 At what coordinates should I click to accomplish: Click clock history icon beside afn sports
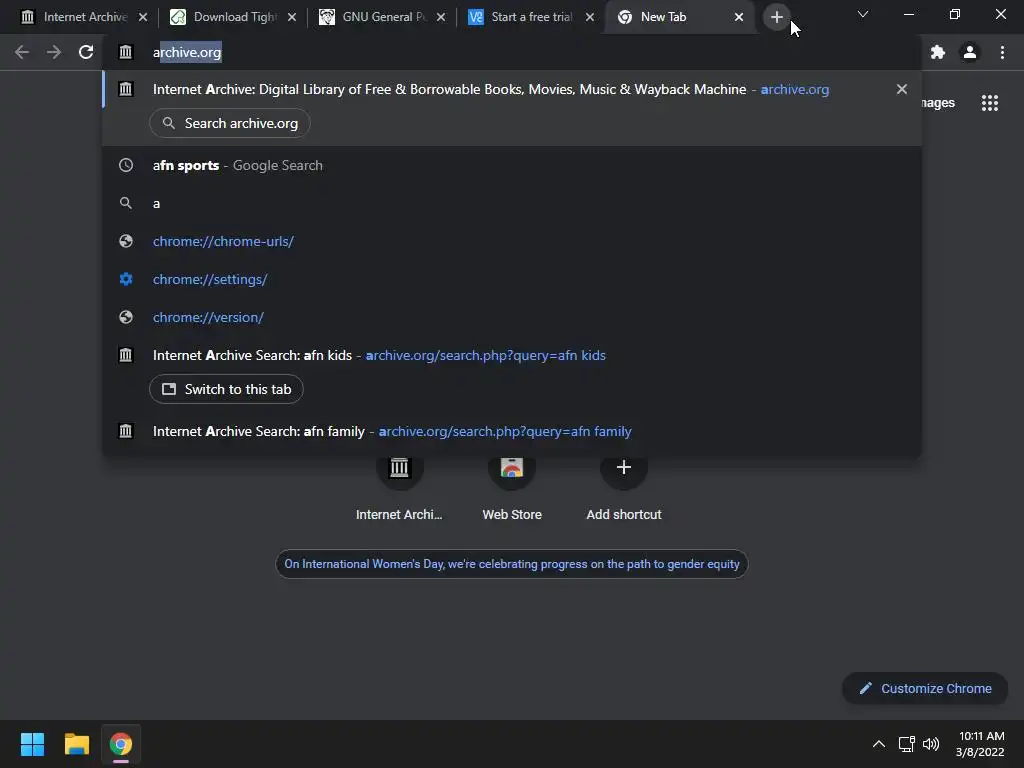coord(126,165)
